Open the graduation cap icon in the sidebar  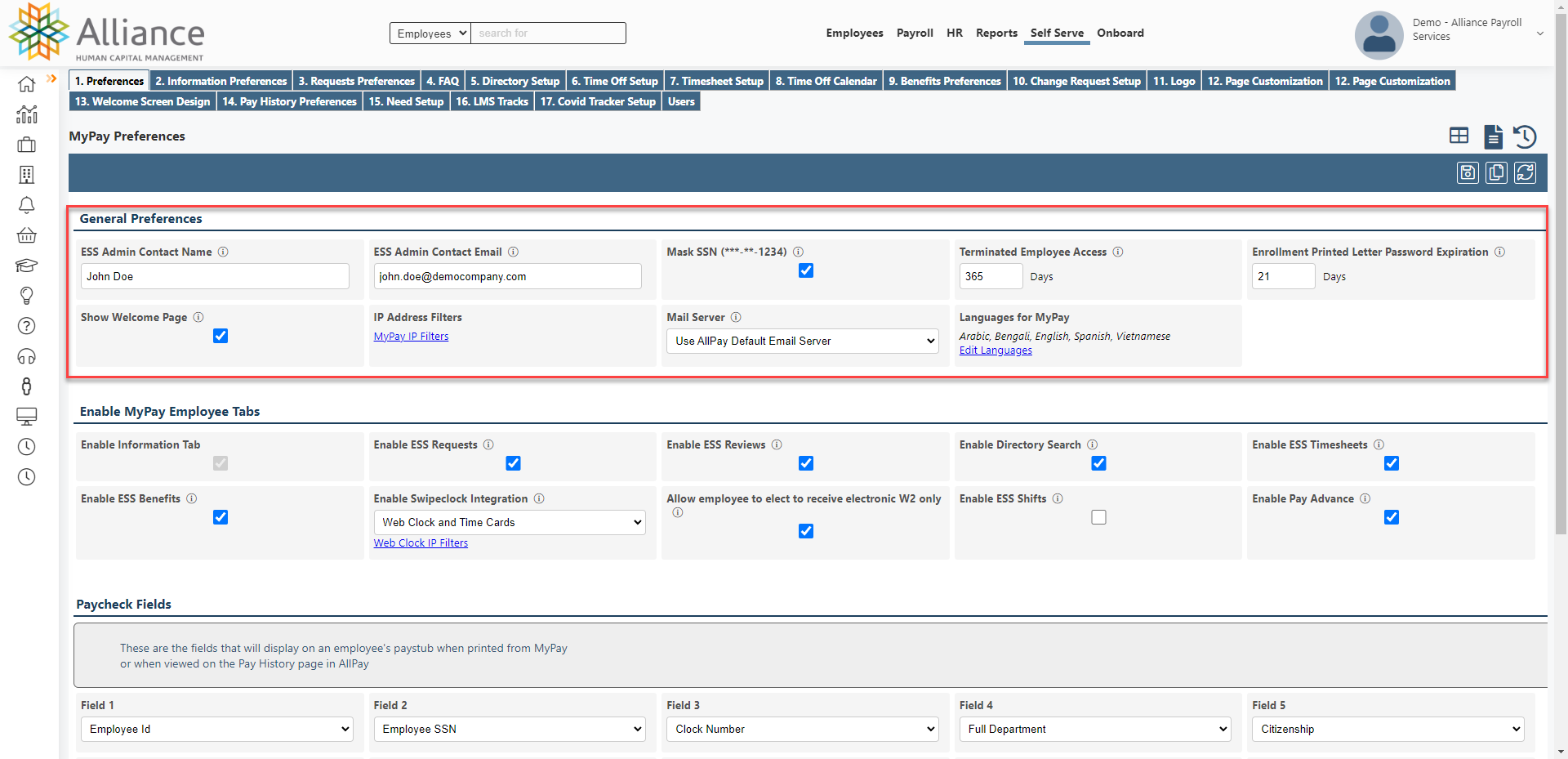click(x=27, y=266)
